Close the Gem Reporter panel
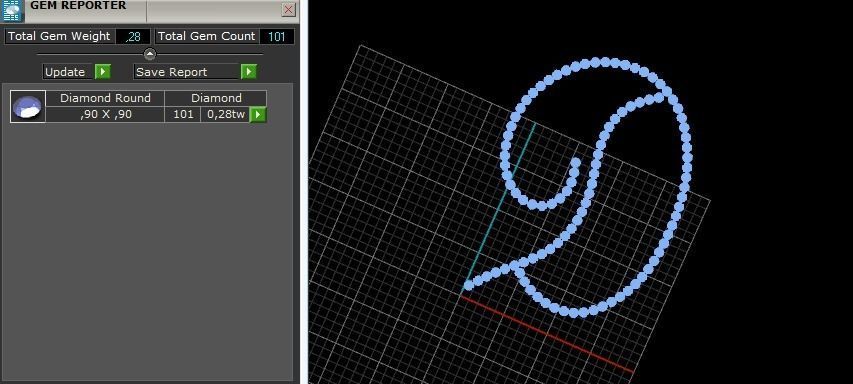 tap(289, 9)
